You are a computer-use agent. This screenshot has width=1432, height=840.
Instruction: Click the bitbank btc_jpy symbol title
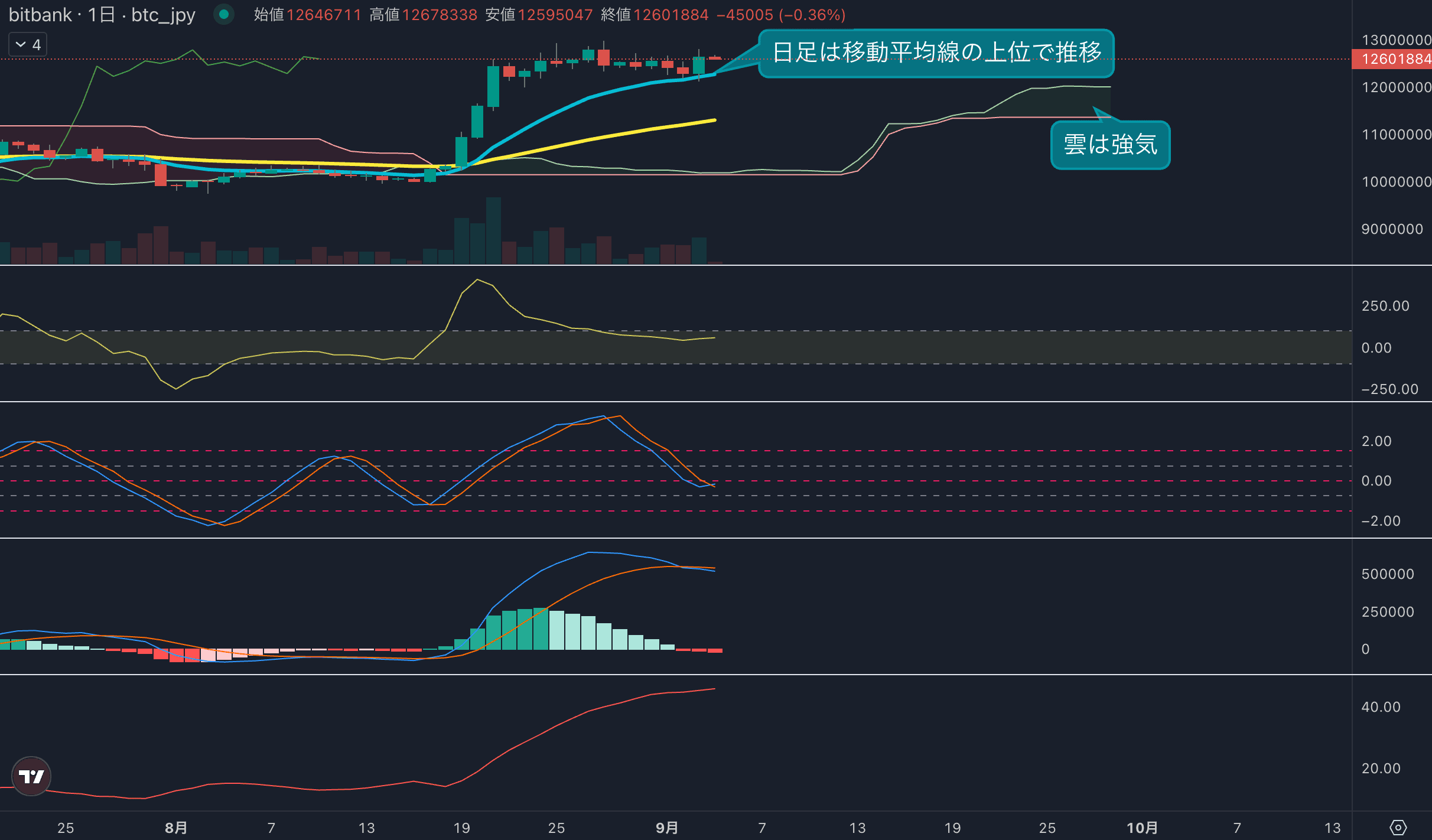(x=102, y=14)
